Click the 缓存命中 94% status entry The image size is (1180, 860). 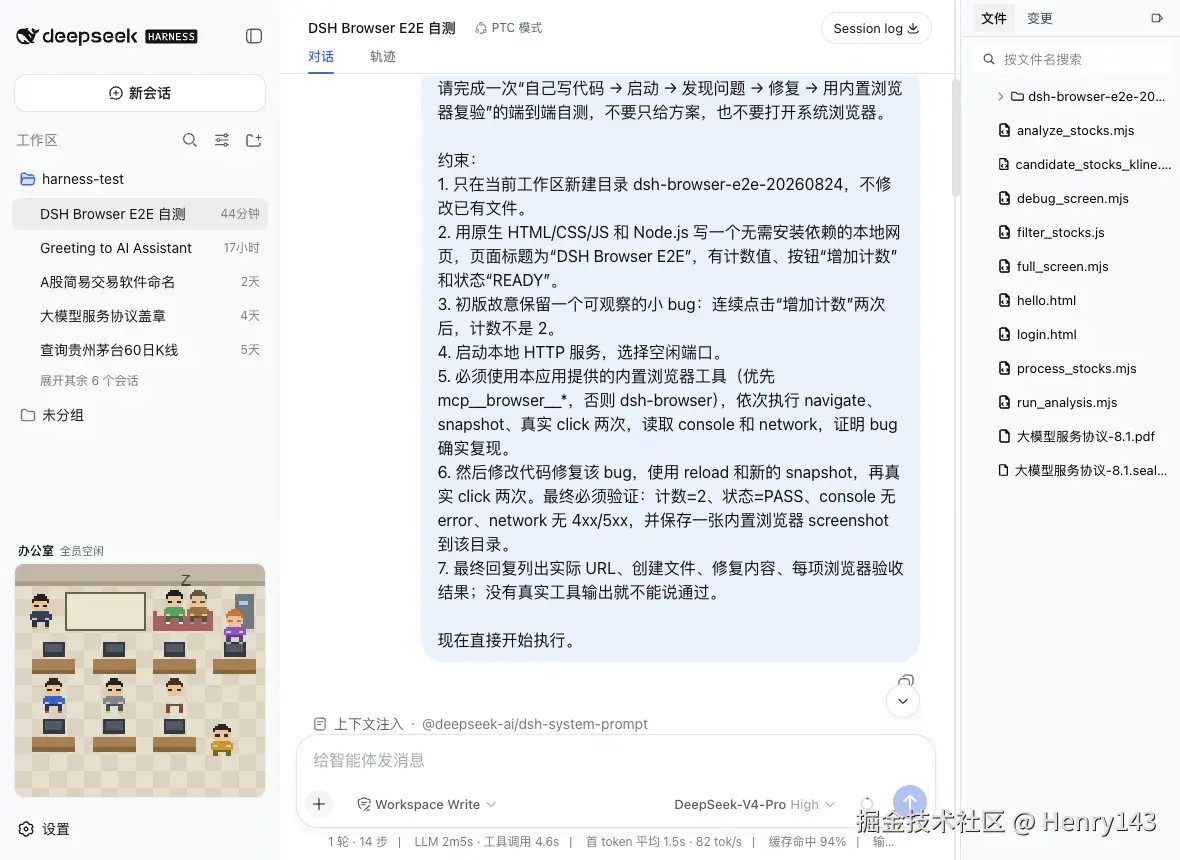(x=807, y=841)
